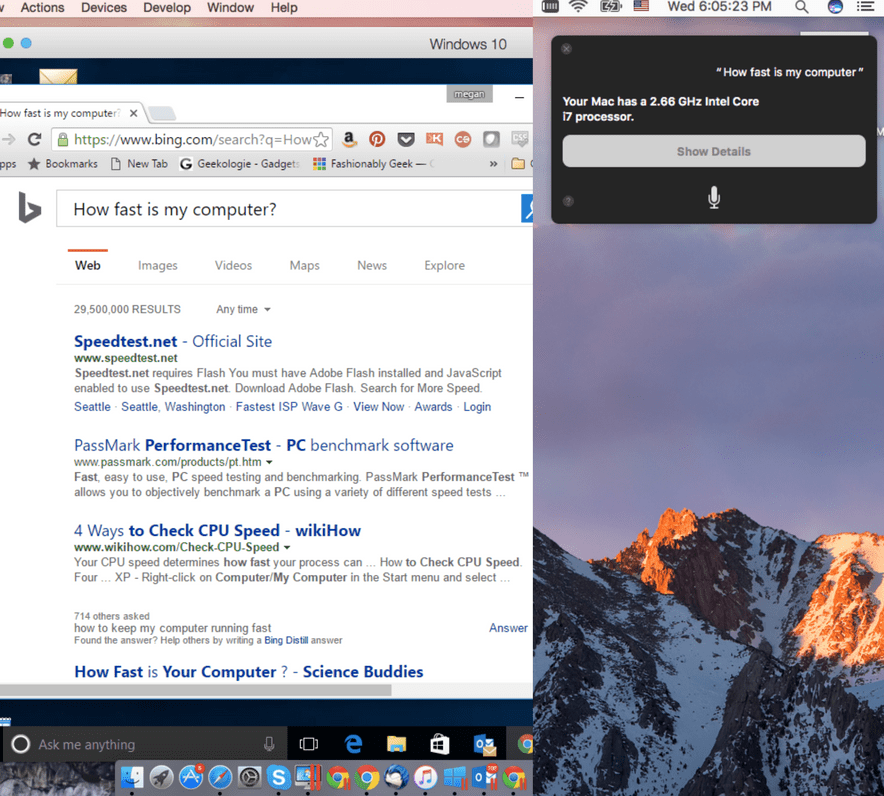Switch to the News tab on Bing

tap(372, 266)
